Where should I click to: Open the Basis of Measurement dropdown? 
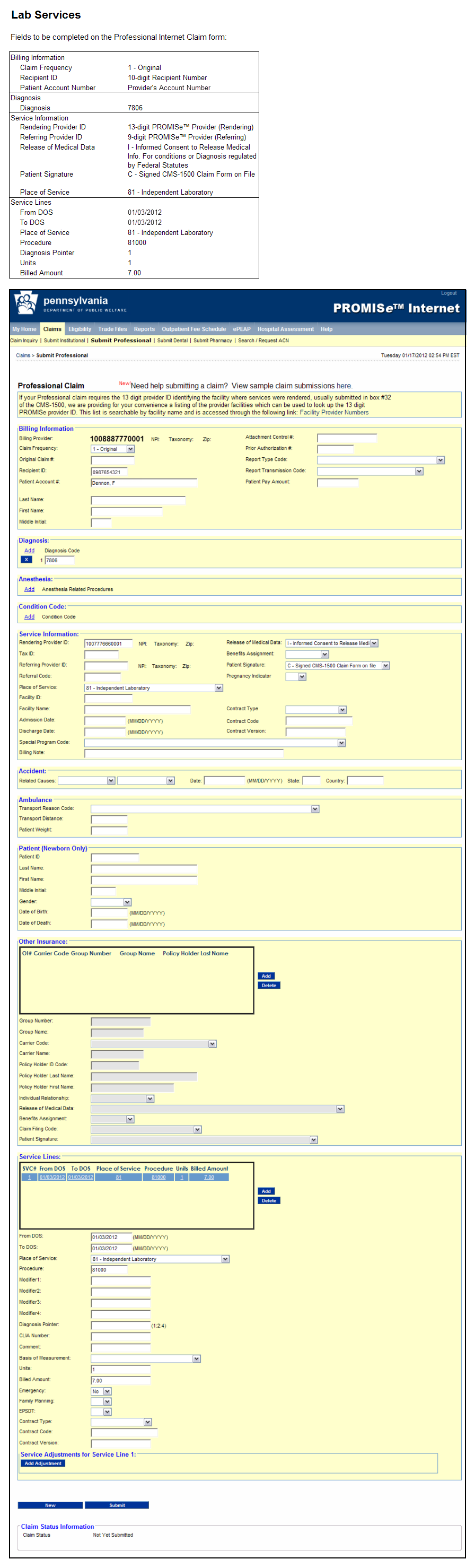pyautogui.click(x=197, y=1358)
